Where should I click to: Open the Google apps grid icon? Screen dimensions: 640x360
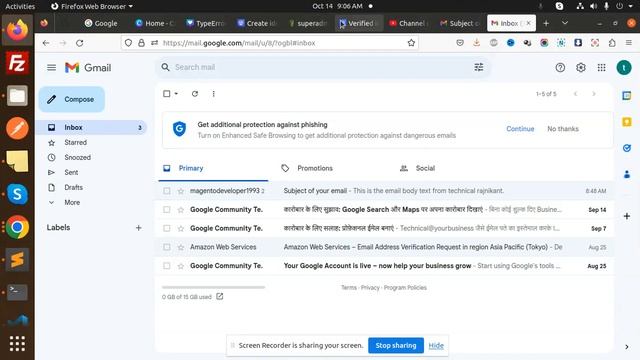coord(602,68)
